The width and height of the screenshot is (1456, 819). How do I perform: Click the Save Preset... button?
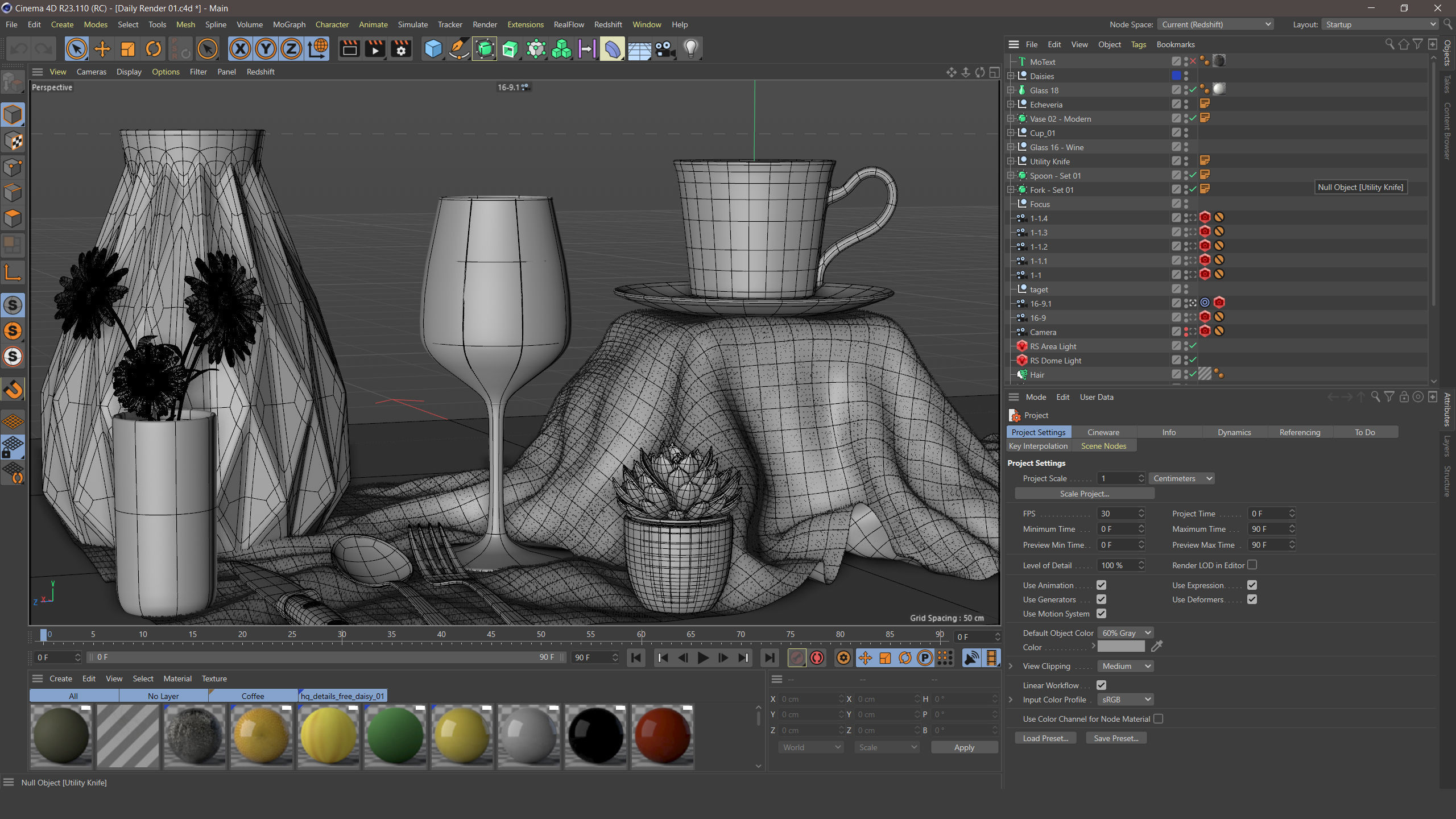pos(1116,738)
